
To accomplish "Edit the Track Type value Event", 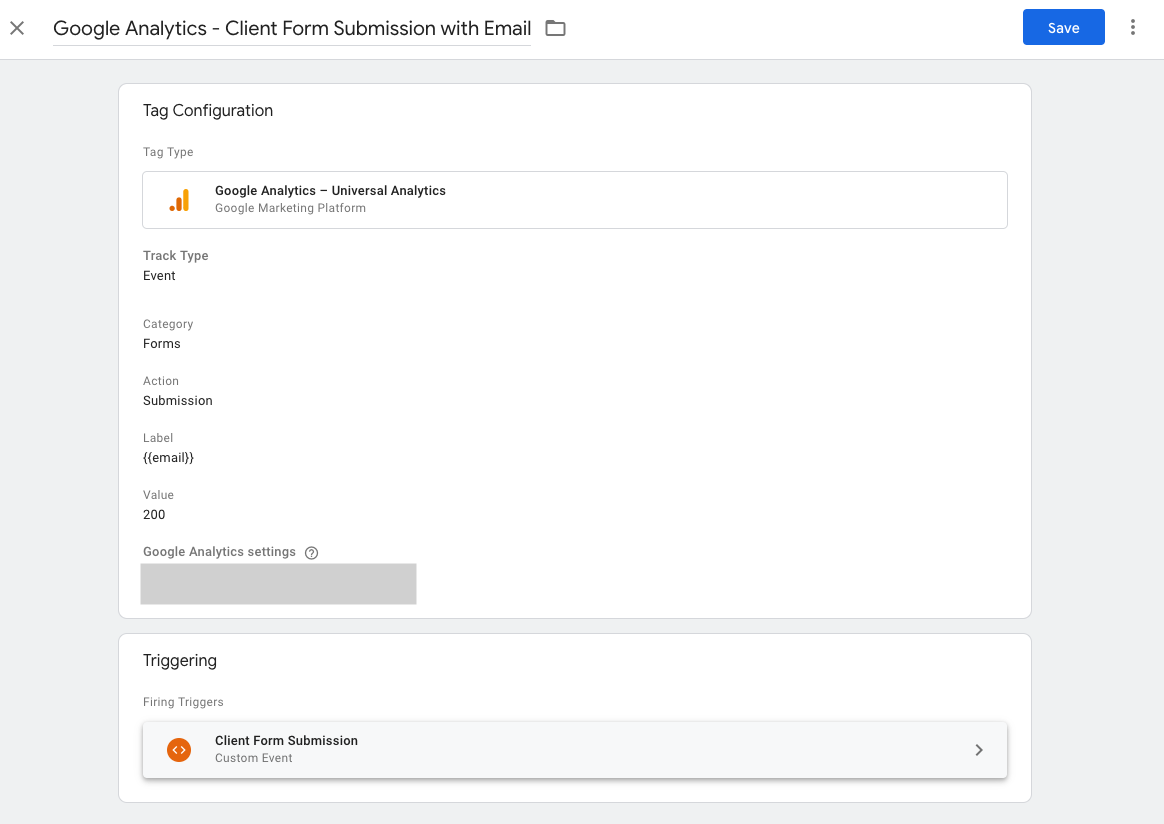I will click(x=159, y=276).
